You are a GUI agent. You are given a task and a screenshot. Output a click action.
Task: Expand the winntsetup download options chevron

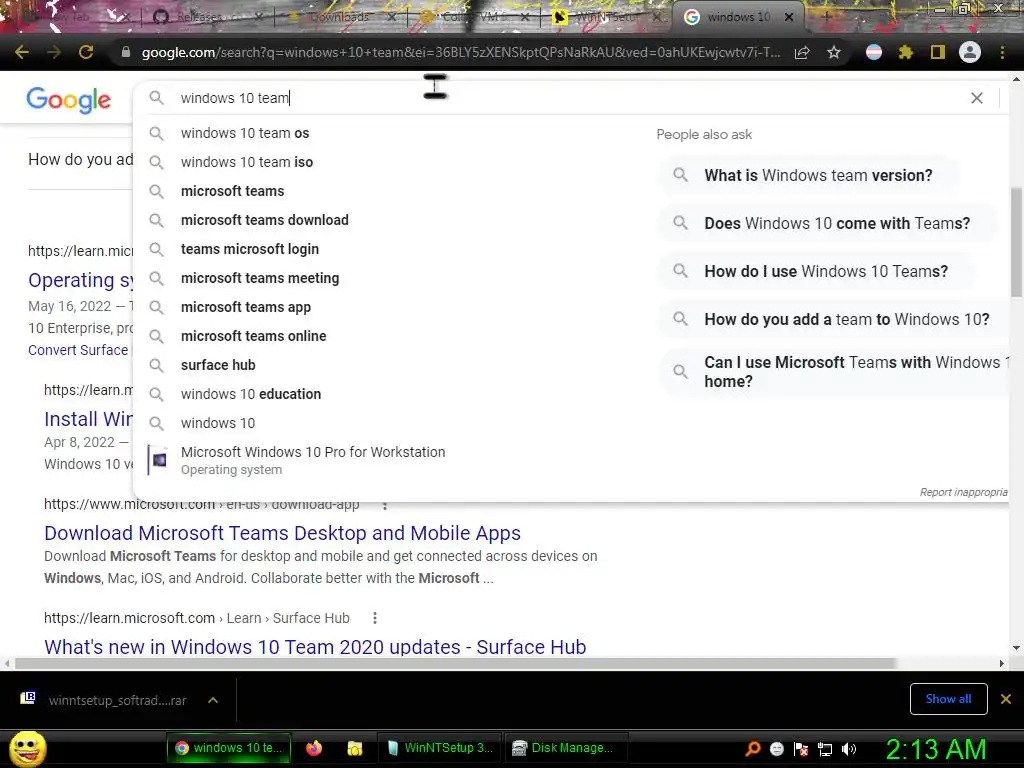coord(213,700)
